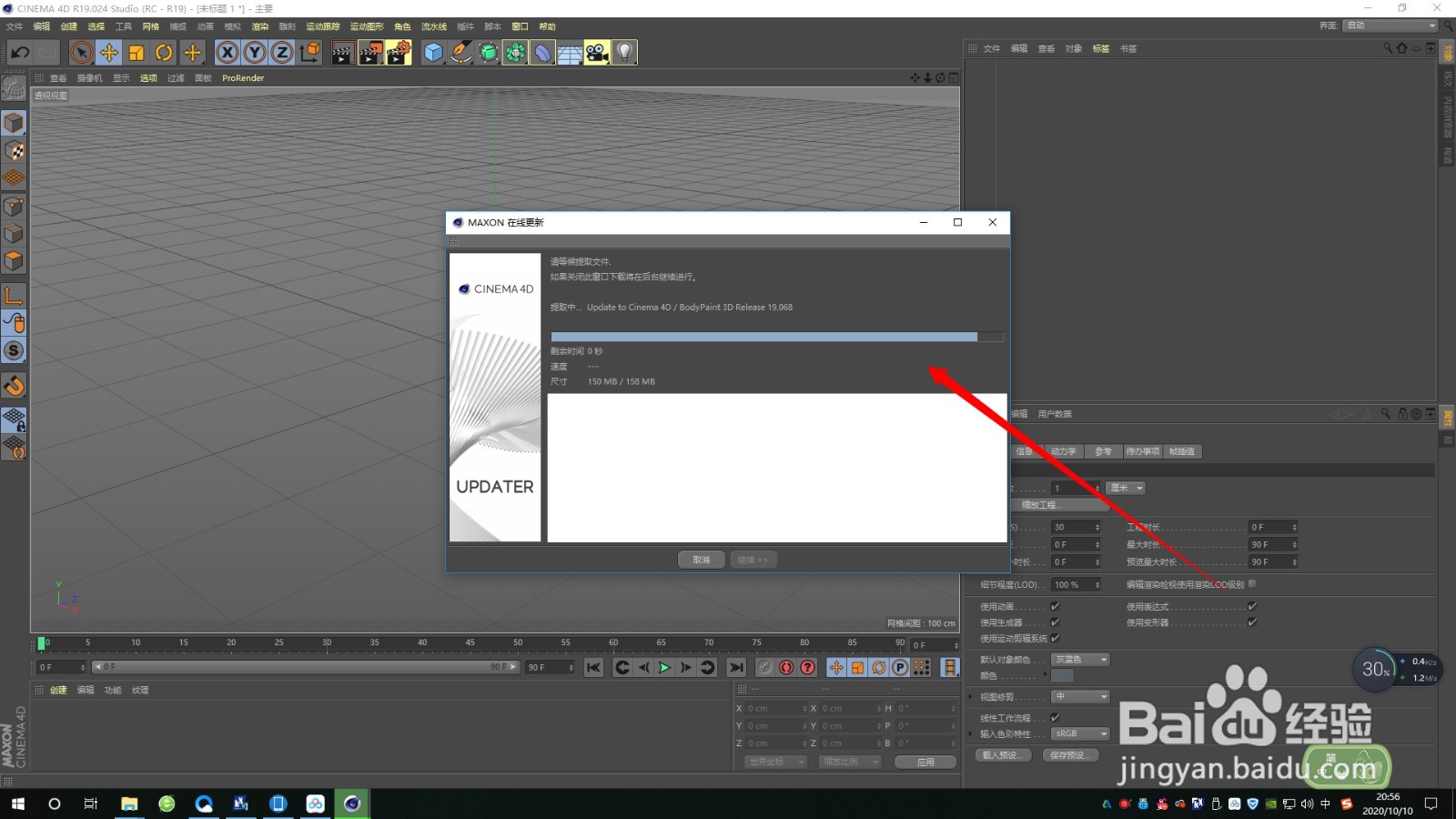
Task: Click 应用 button in coordinates panel
Action: click(x=925, y=762)
